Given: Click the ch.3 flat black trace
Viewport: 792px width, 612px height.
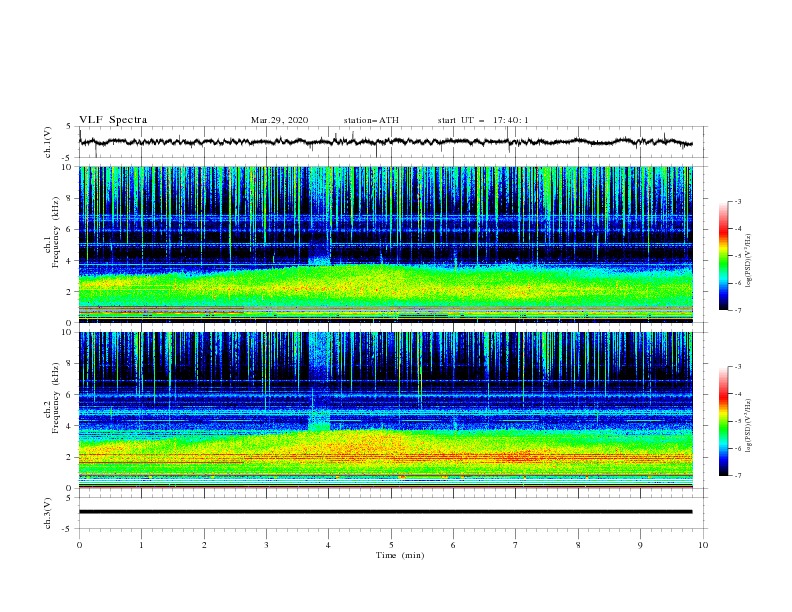Looking at the screenshot, I should (385, 512).
